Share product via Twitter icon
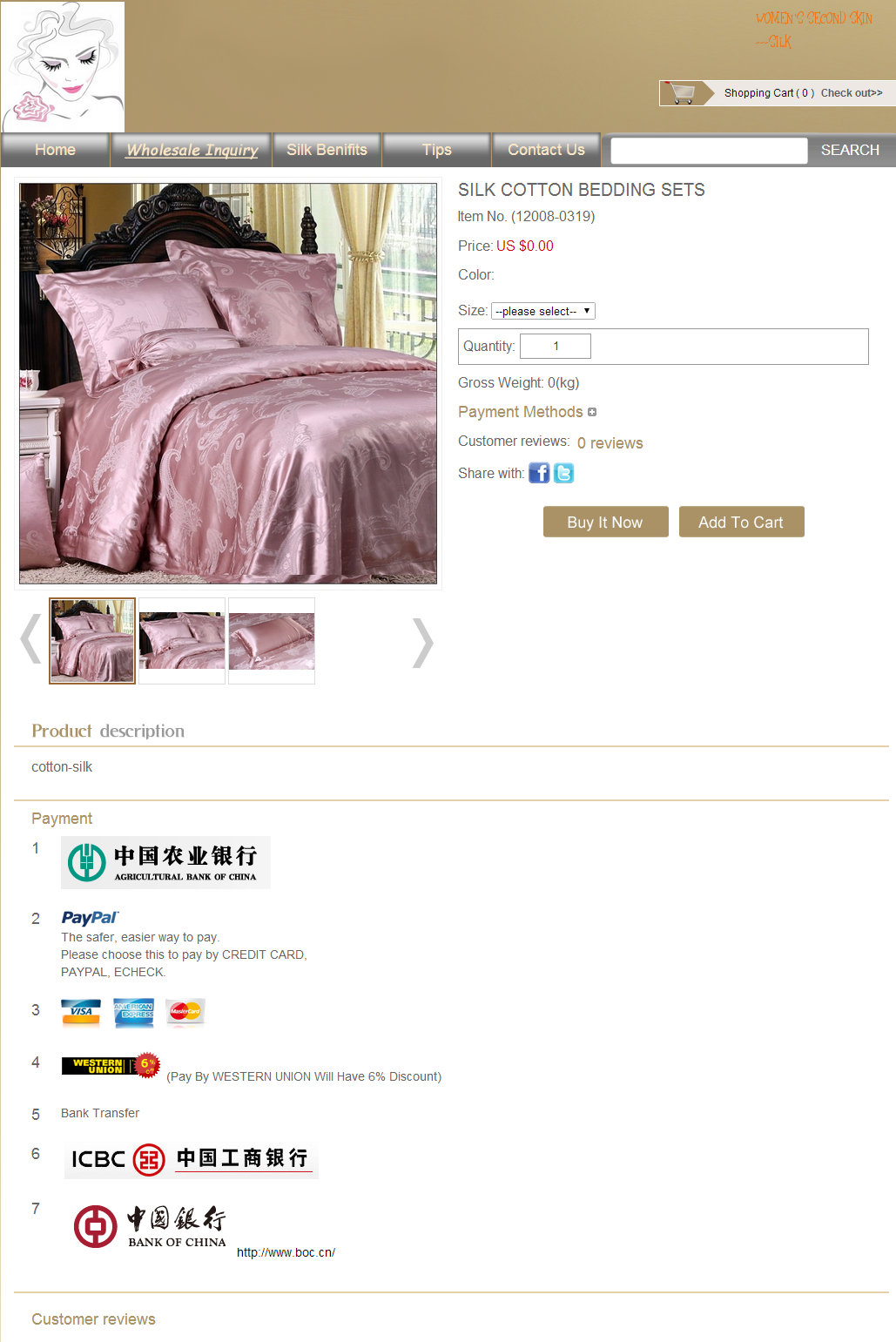This screenshot has height=1342, width=896. tap(563, 473)
